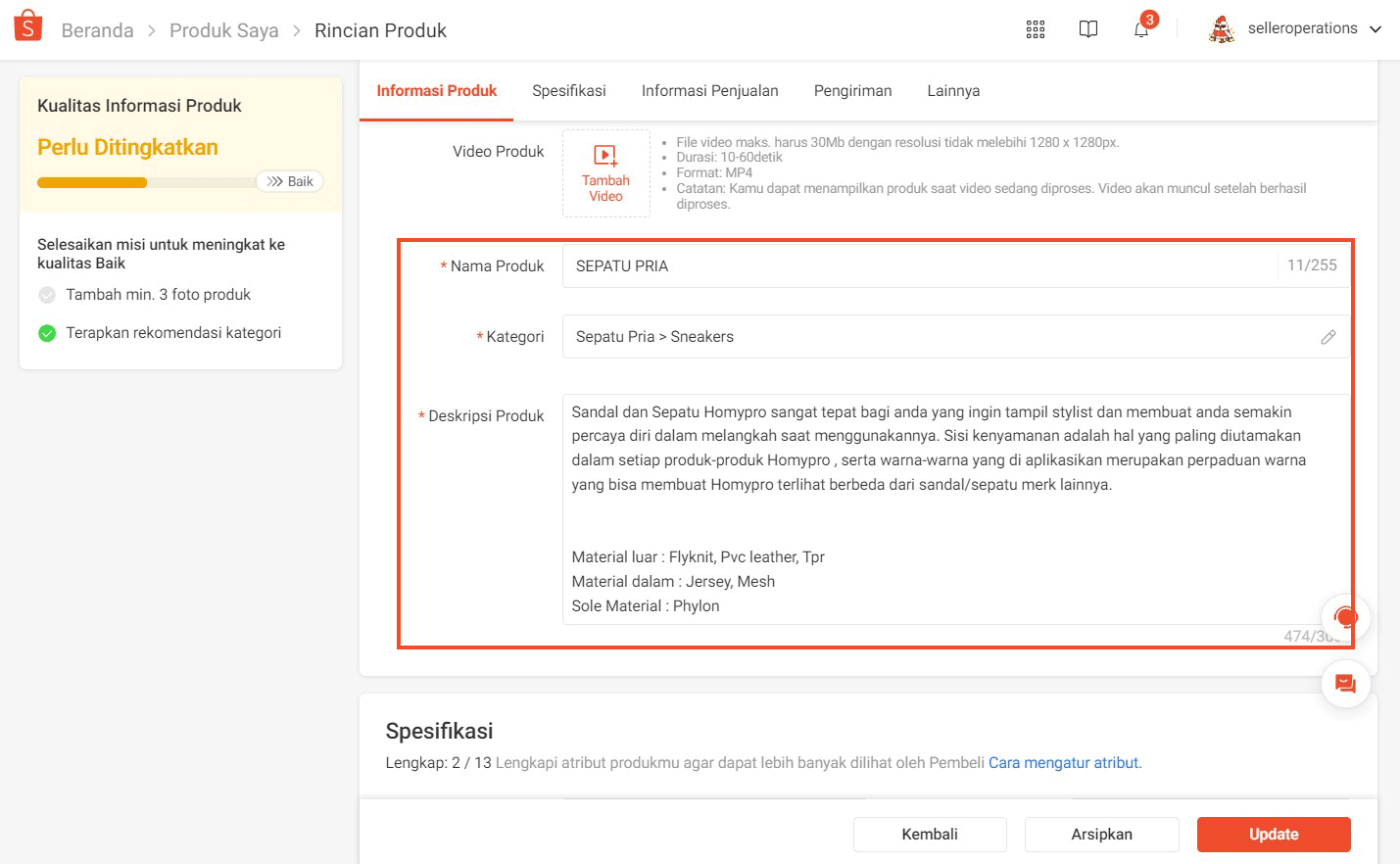Click the pencil icon to edit Kategori
This screenshot has width=1400, height=864.
[1328, 337]
